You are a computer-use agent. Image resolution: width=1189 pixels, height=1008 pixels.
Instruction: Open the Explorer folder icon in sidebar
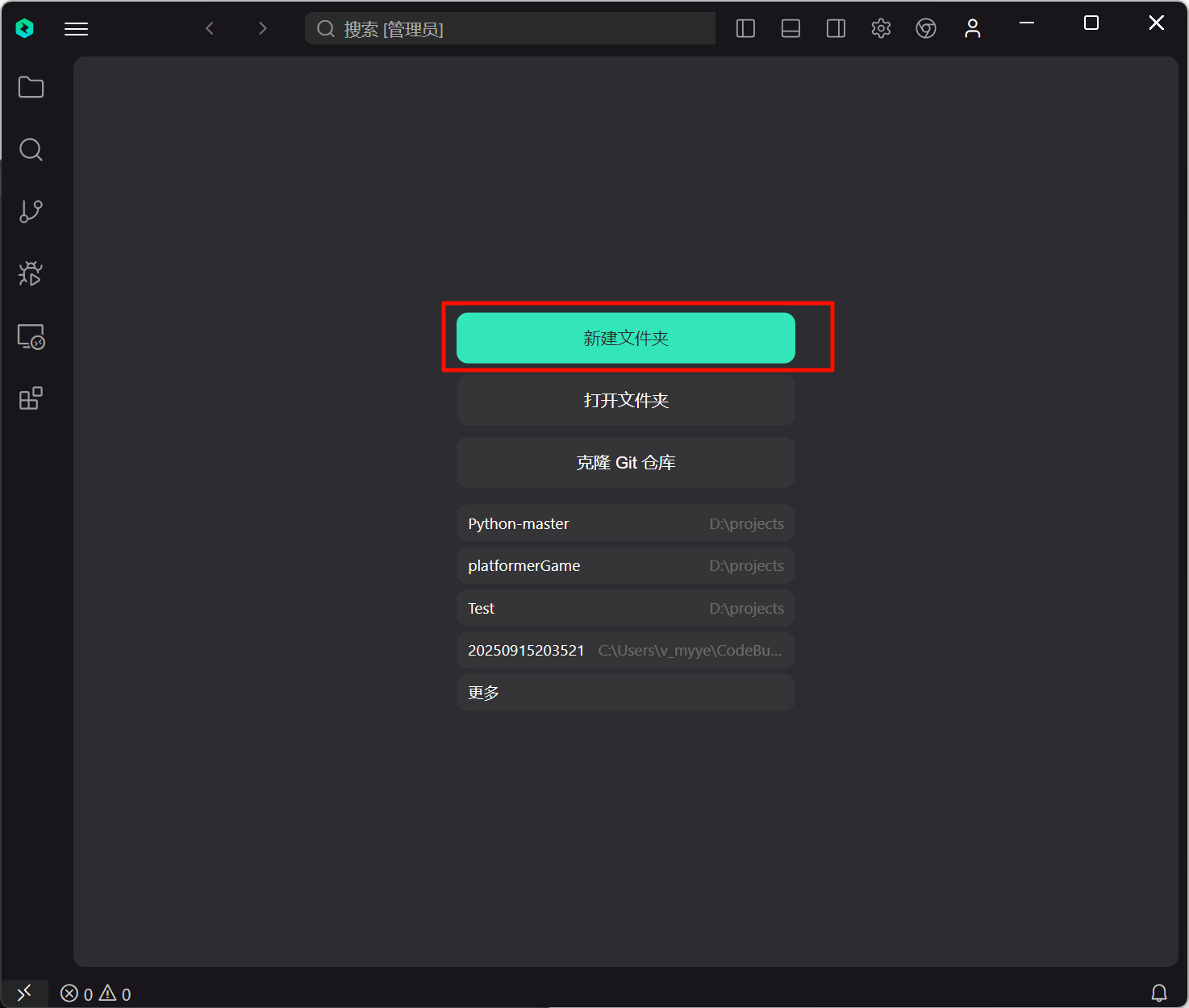31,87
